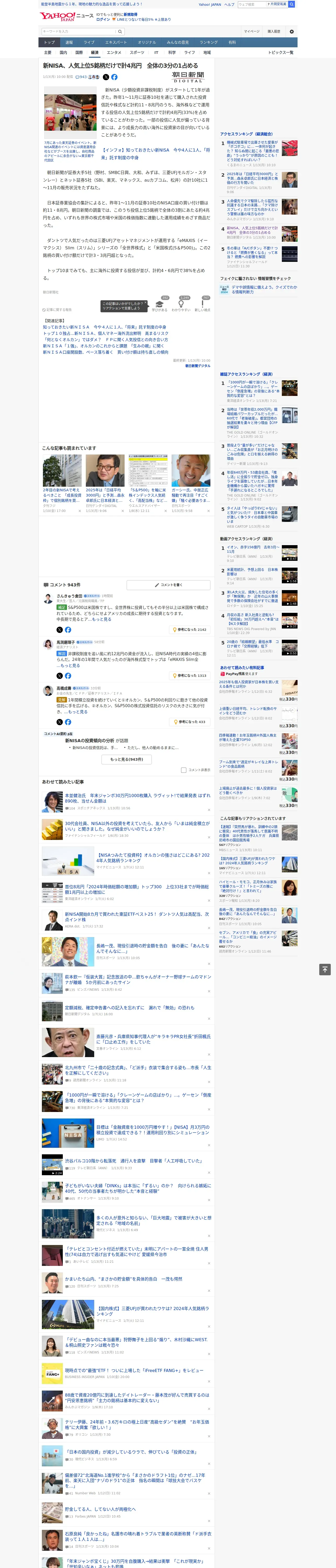This screenshot has width=336, height=1568.
Task: Expand さんきゅう倉田's comment with もっと見る
Action: (x=102, y=619)
